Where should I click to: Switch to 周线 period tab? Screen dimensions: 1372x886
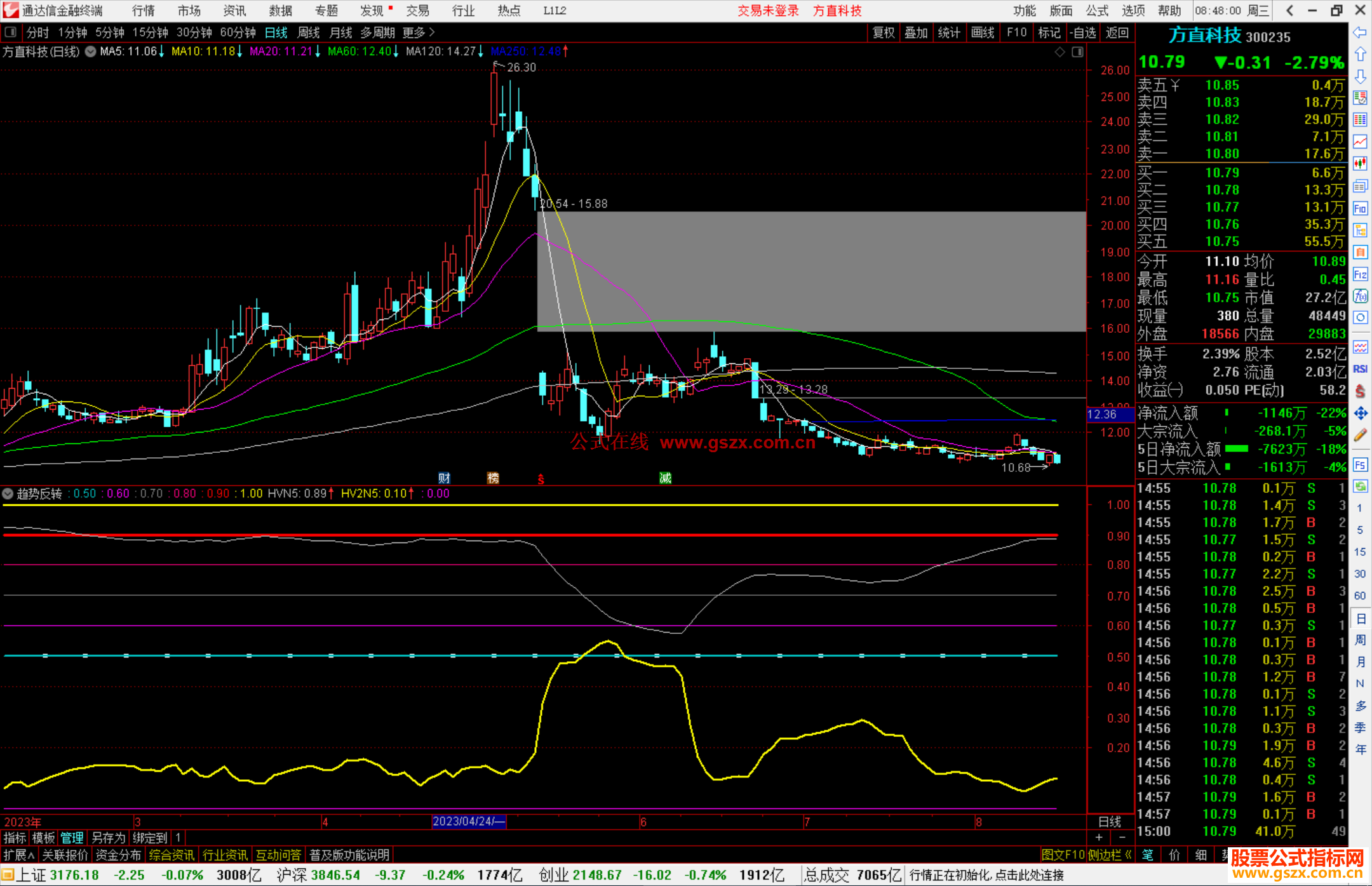309,32
